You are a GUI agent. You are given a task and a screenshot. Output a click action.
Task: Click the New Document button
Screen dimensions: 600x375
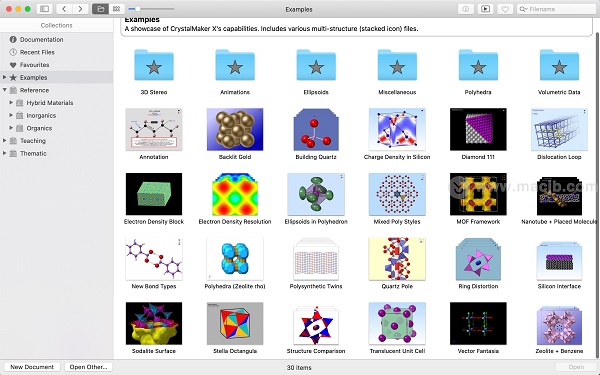[32, 367]
